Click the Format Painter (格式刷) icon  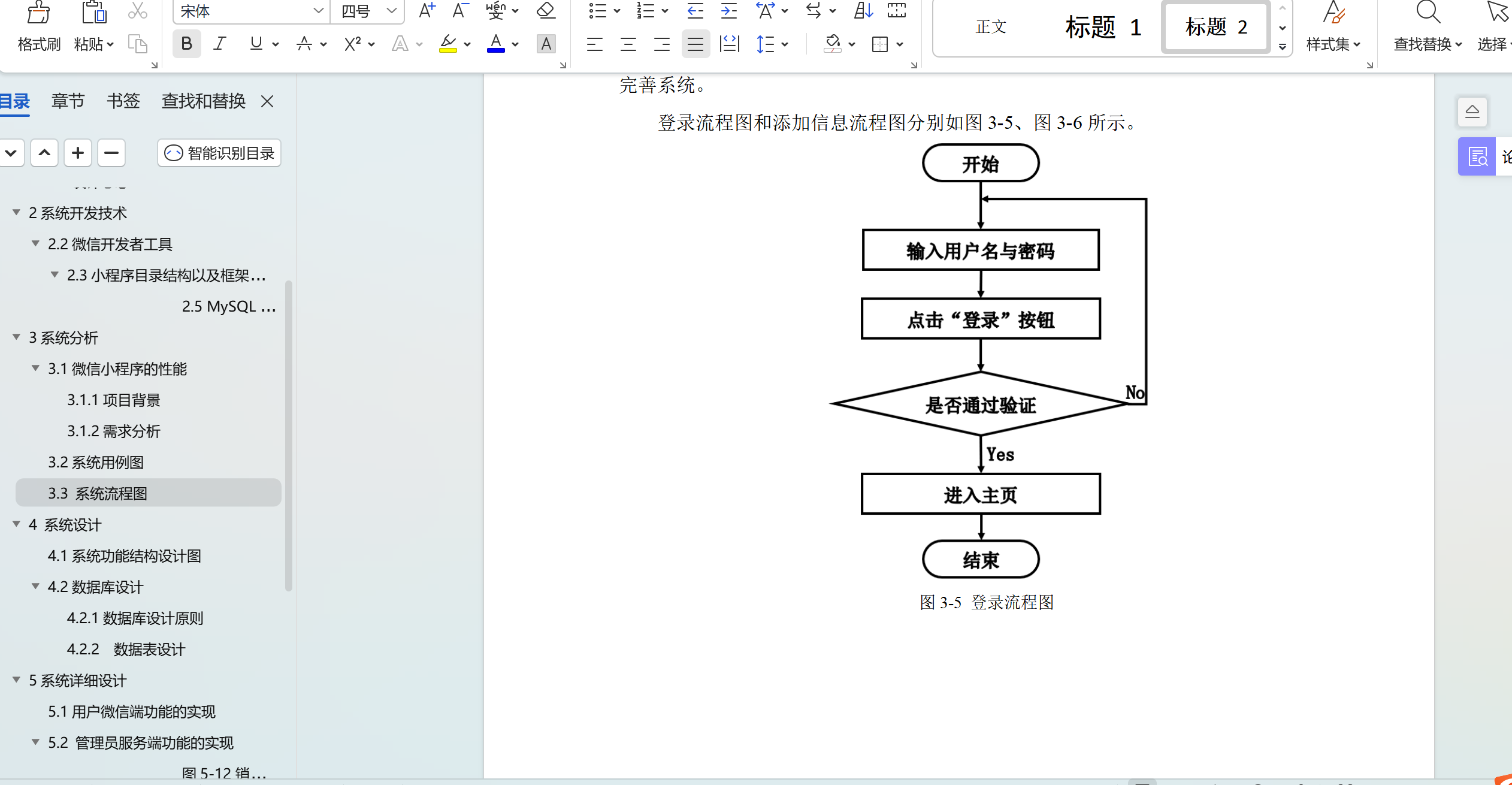[38, 13]
